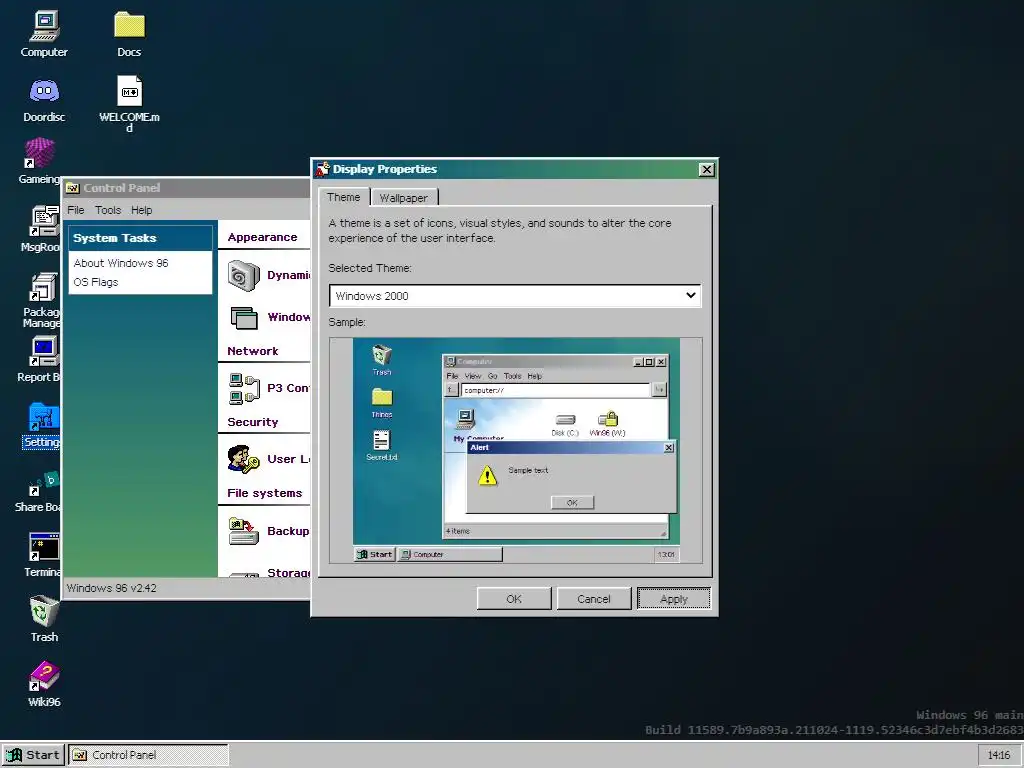
Task: Open the WELCOME.md file icon
Action: (x=129, y=103)
